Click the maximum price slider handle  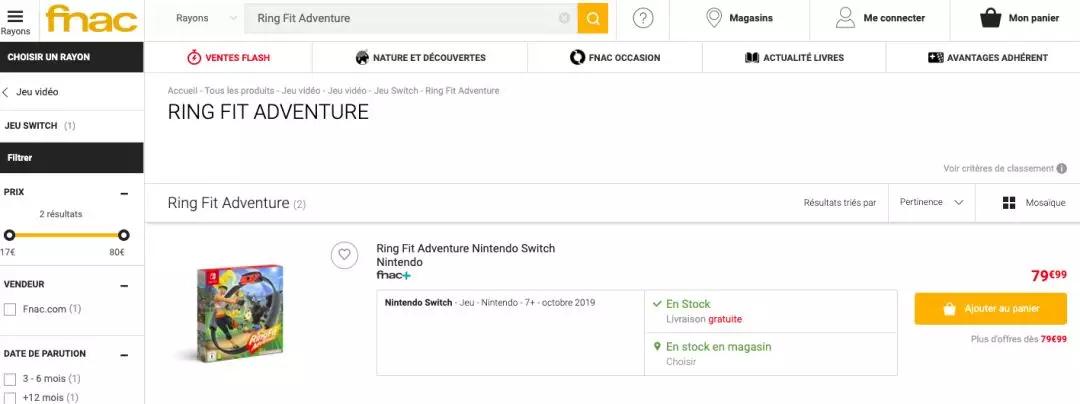(x=123, y=235)
